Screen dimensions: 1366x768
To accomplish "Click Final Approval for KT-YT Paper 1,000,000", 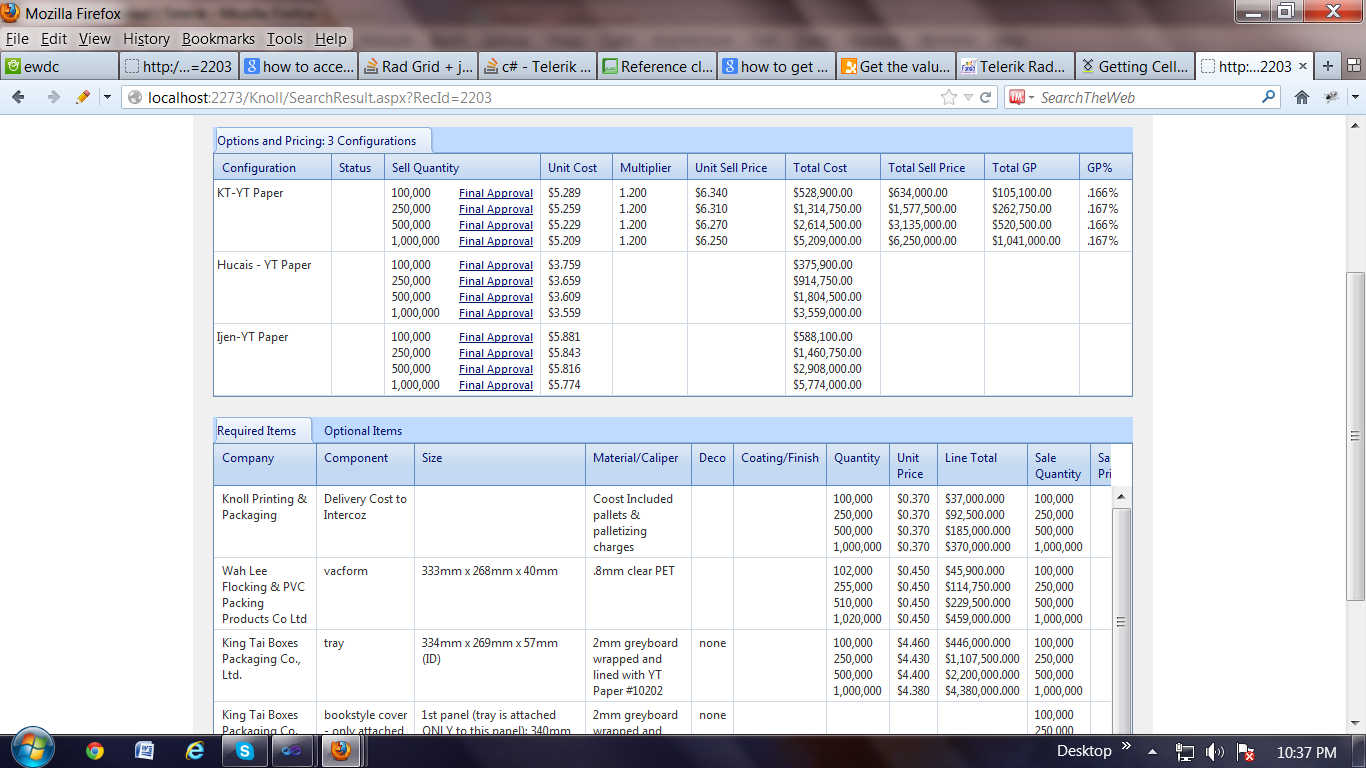I will [496, 241].
